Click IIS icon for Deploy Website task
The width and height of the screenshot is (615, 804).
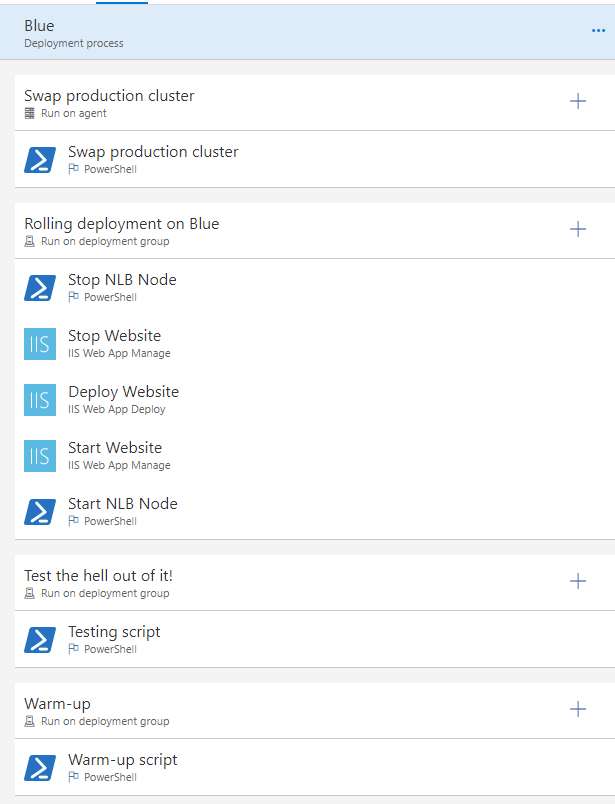pos(40,400)
